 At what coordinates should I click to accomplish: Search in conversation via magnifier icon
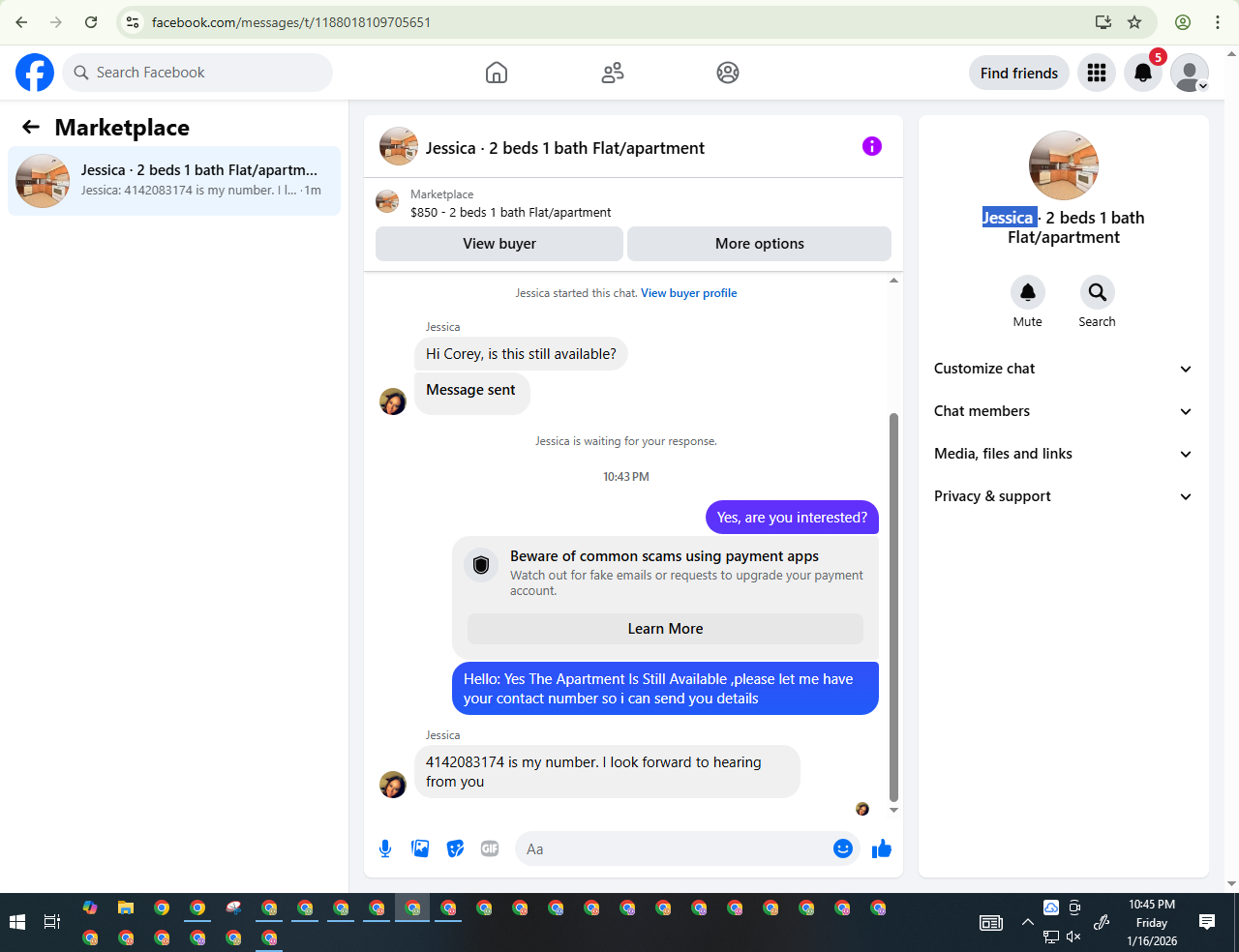pos(1098,292)
